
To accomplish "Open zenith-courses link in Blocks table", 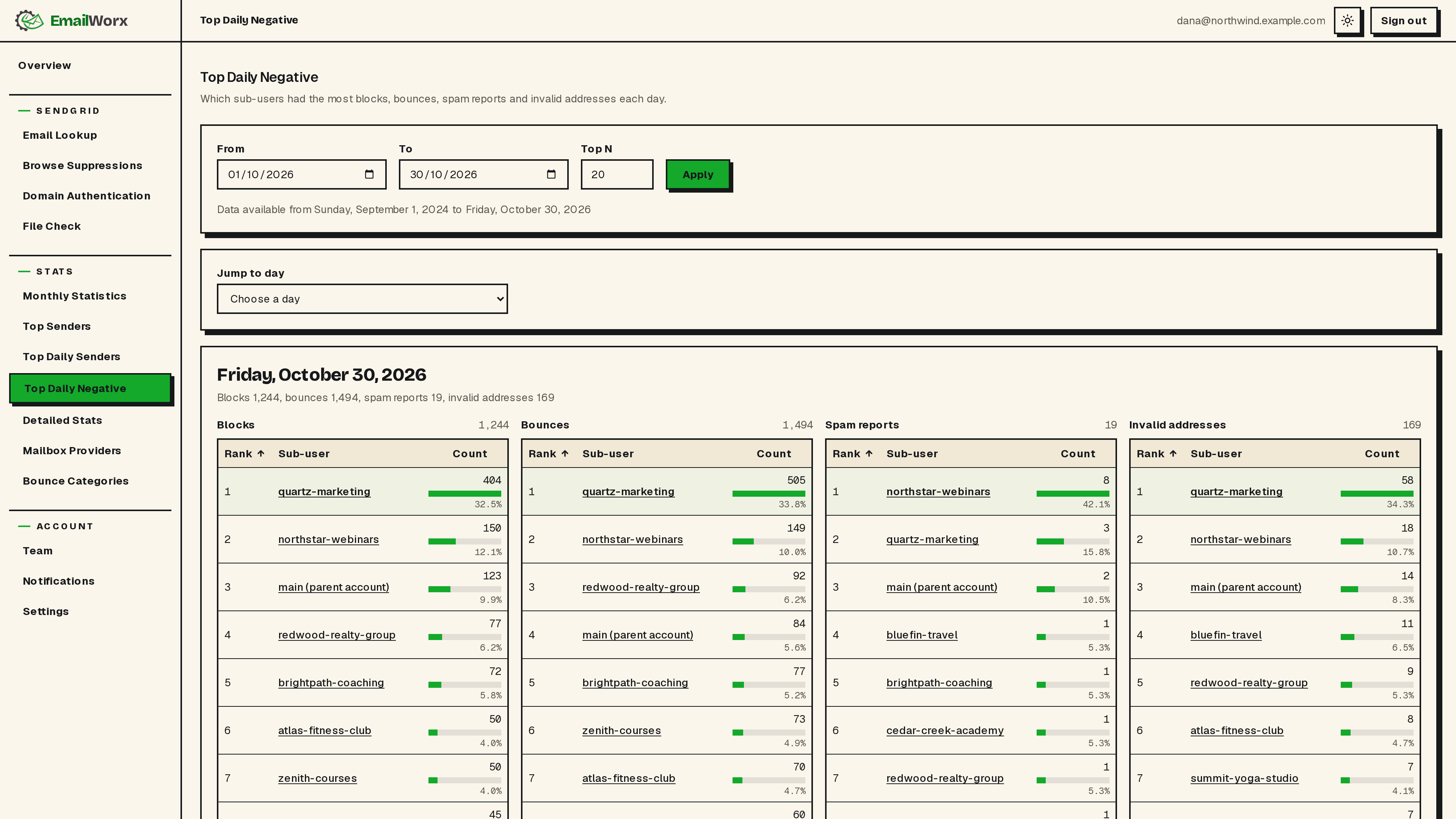I will (x=318, y=778).
